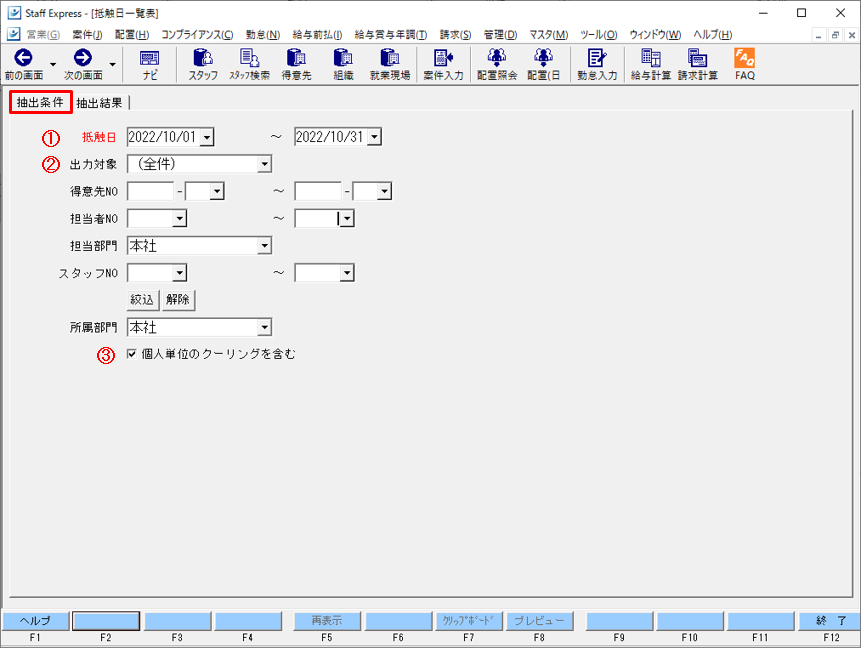
Task: Open the FAQ icon
Action: [x=745, y=64]
